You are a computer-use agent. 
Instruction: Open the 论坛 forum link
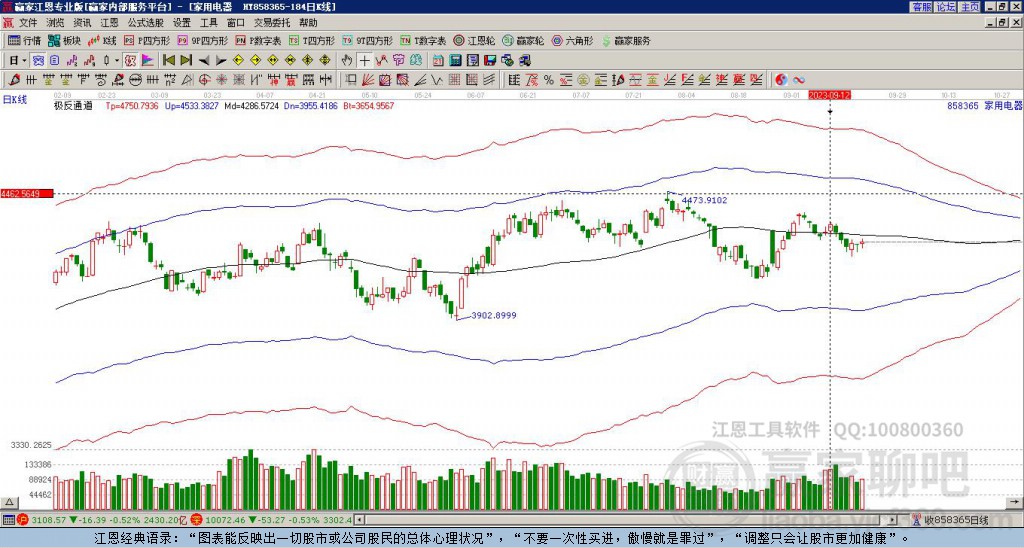click(946, 7)
